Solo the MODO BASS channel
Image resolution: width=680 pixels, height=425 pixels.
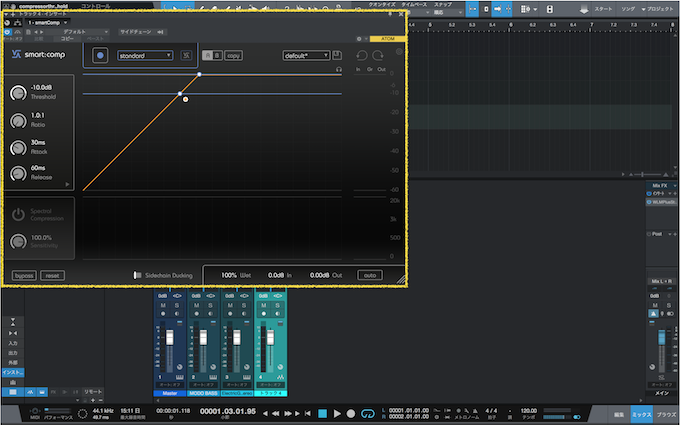coord(210,305)
